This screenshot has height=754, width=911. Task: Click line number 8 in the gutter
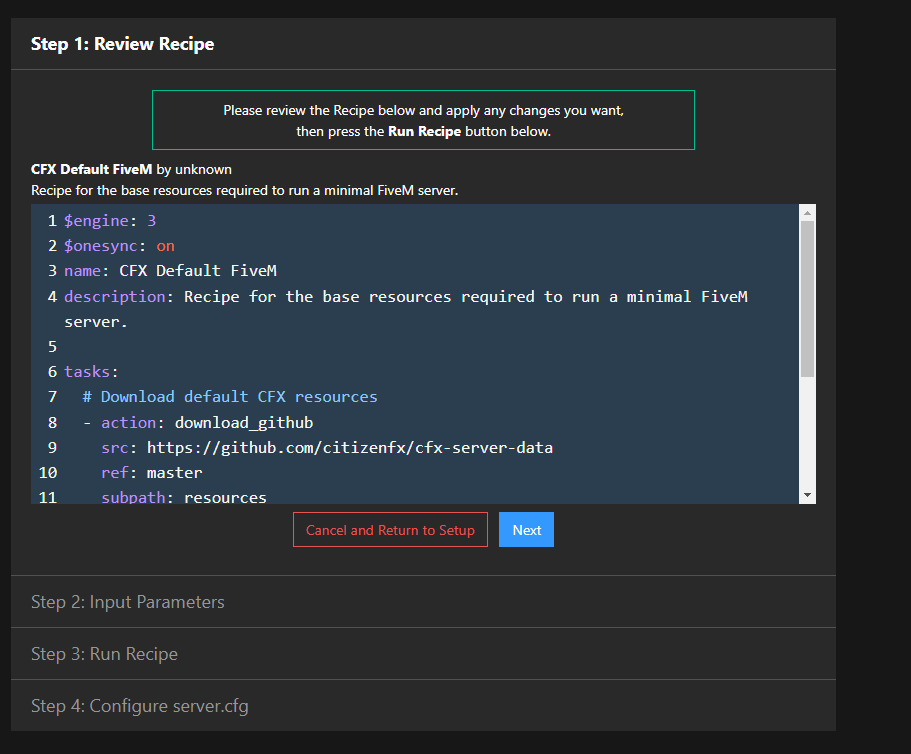[52, 422]
